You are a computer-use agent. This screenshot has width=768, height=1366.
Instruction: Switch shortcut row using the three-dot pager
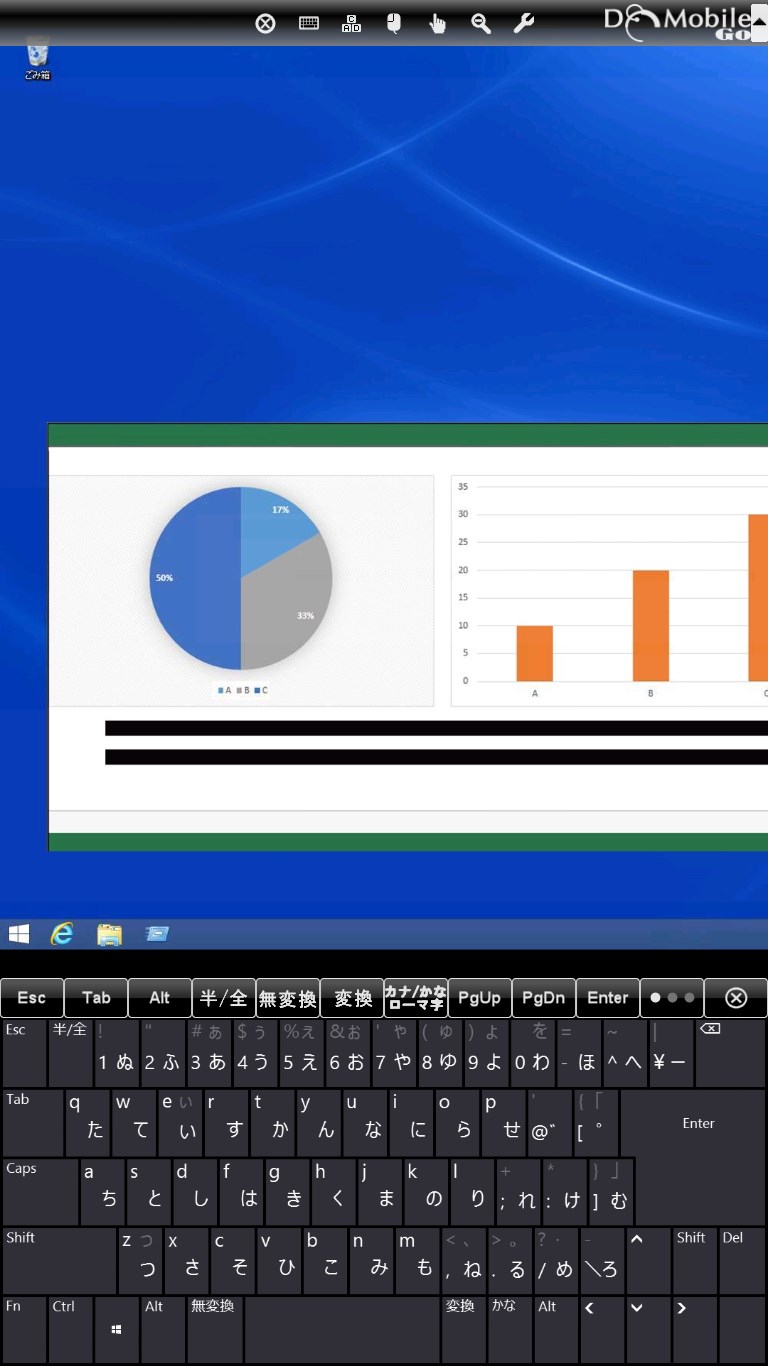pos(671,998)
